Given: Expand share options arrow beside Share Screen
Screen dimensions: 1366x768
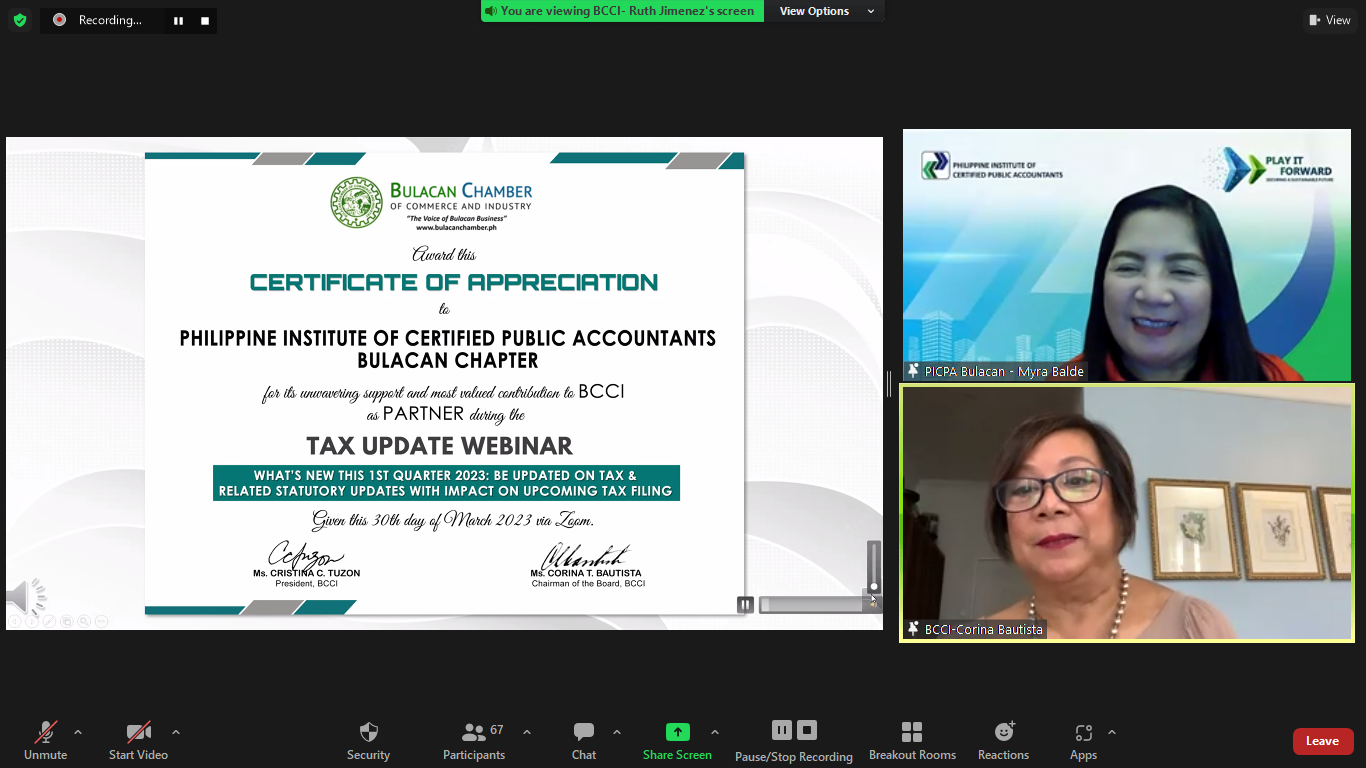Looking at the screenshot, I should click(715, 732).
